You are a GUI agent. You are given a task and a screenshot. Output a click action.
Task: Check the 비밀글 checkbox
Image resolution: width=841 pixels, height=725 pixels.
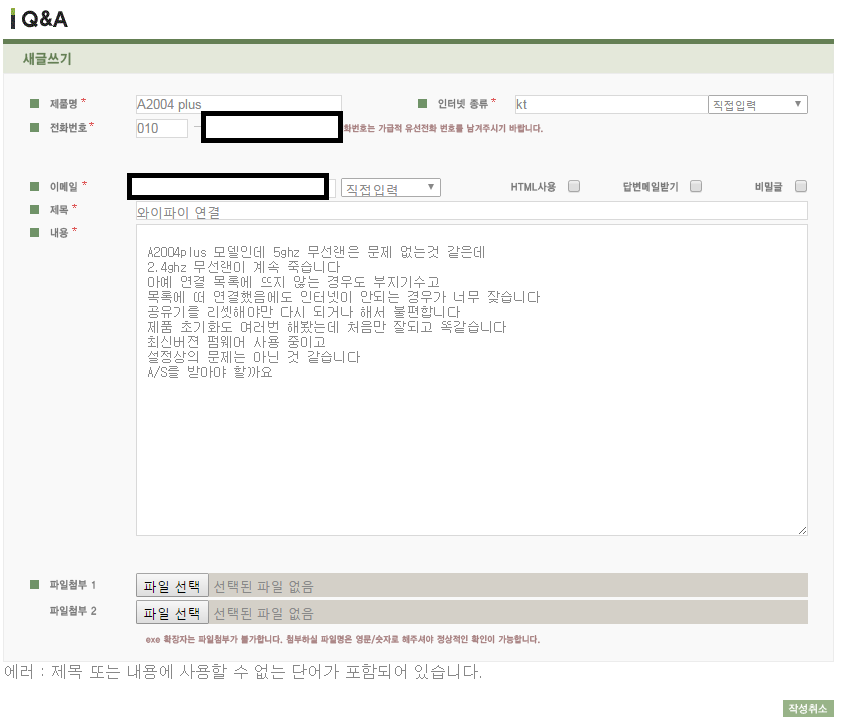[801, 186]
